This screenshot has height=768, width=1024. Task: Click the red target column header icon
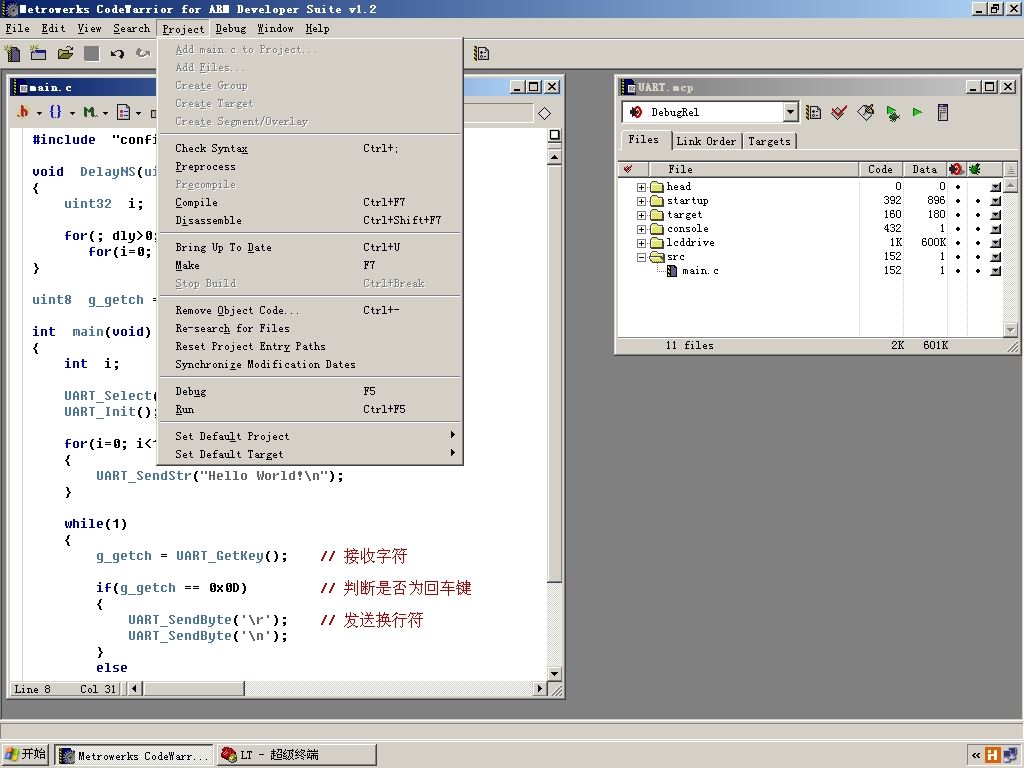pos(957,169)
